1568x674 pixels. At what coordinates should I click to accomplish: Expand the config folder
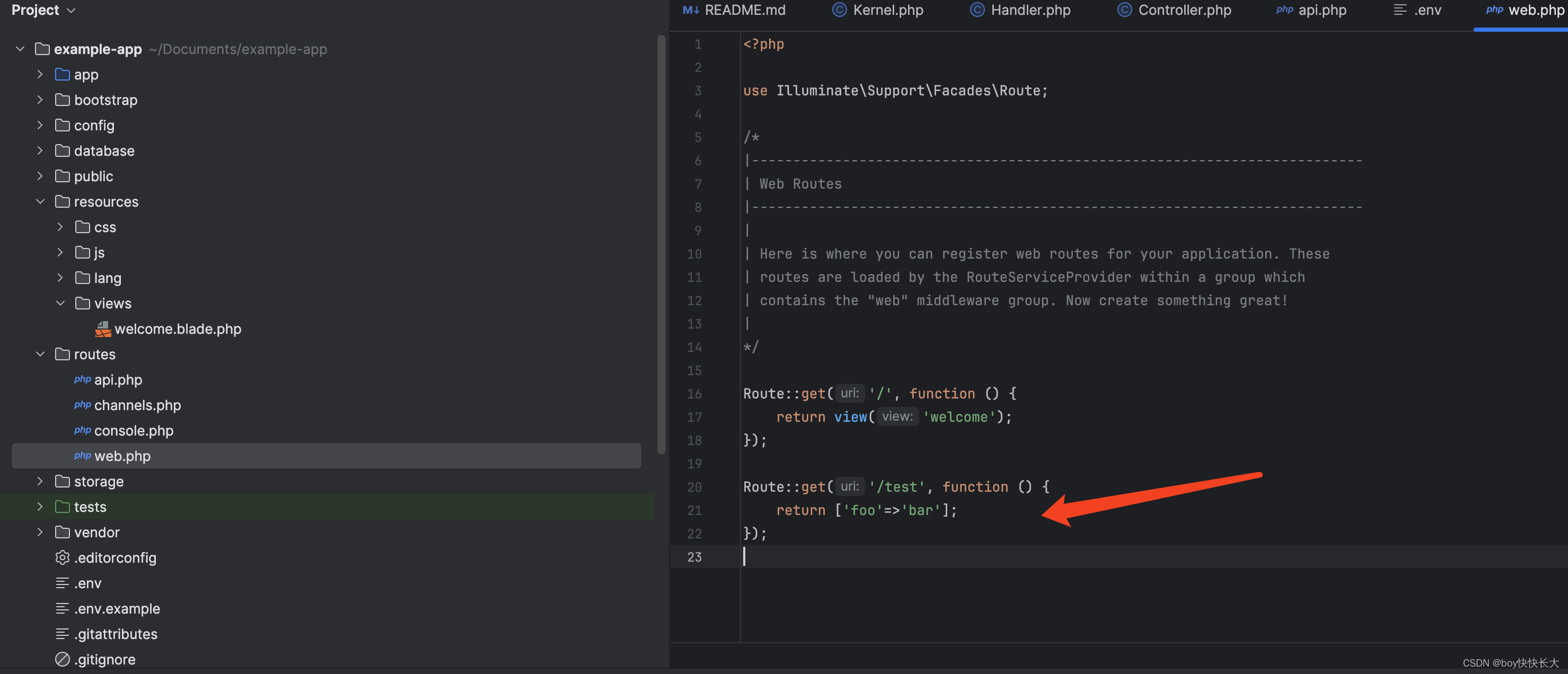(40, 125)
